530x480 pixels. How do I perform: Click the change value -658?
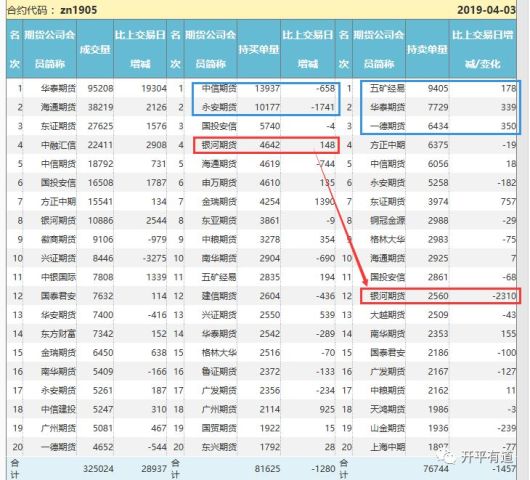tap(325, 89)
